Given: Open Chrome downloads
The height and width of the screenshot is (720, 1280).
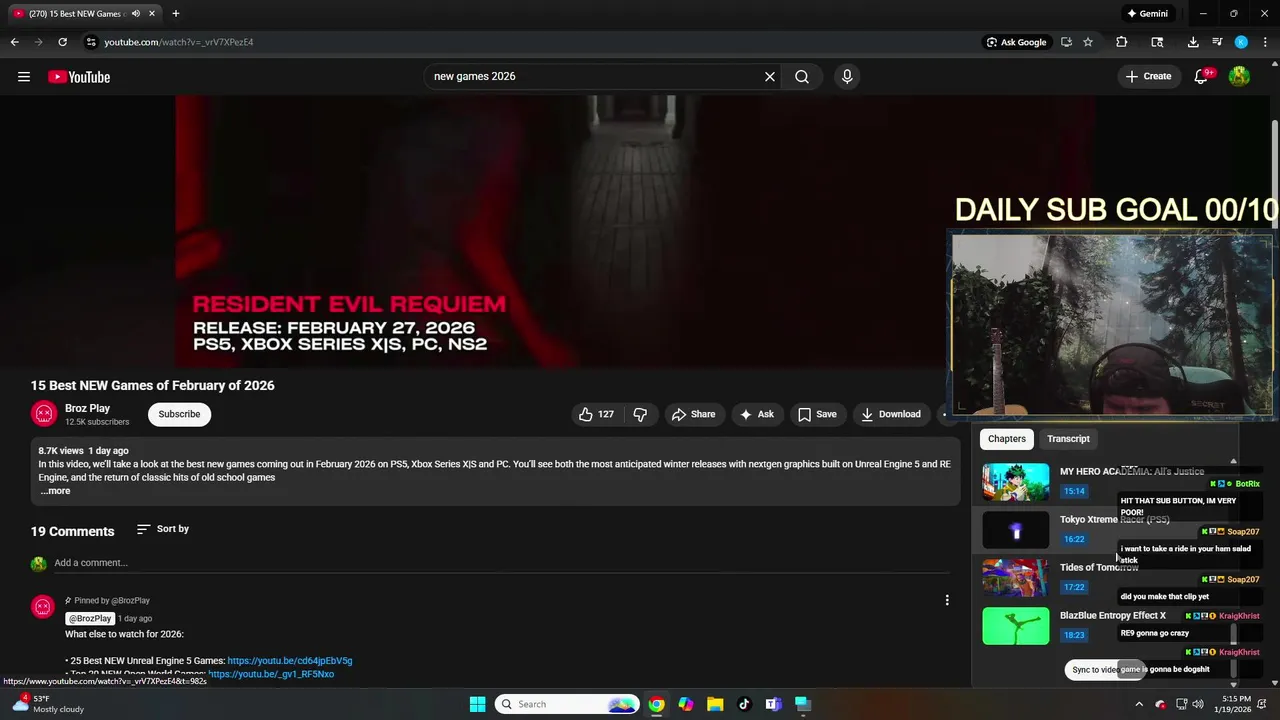Looking at the screenshot, I should (x=1193, y=42).
